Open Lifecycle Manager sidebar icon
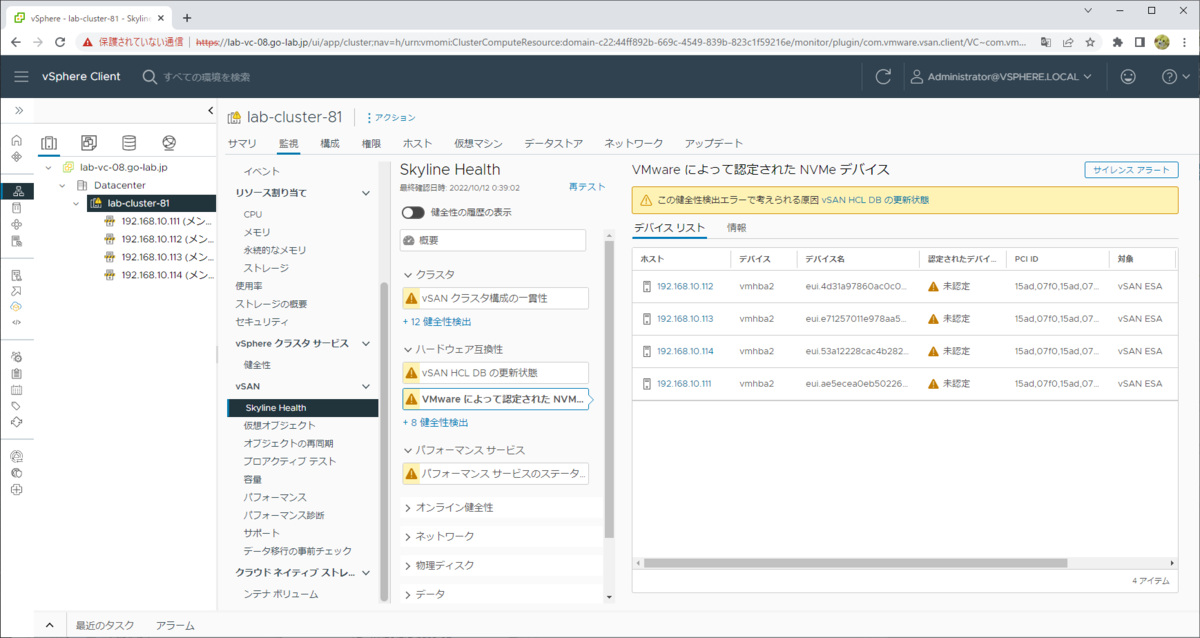Screen dimensions: 1200x638 click(17, 422)
